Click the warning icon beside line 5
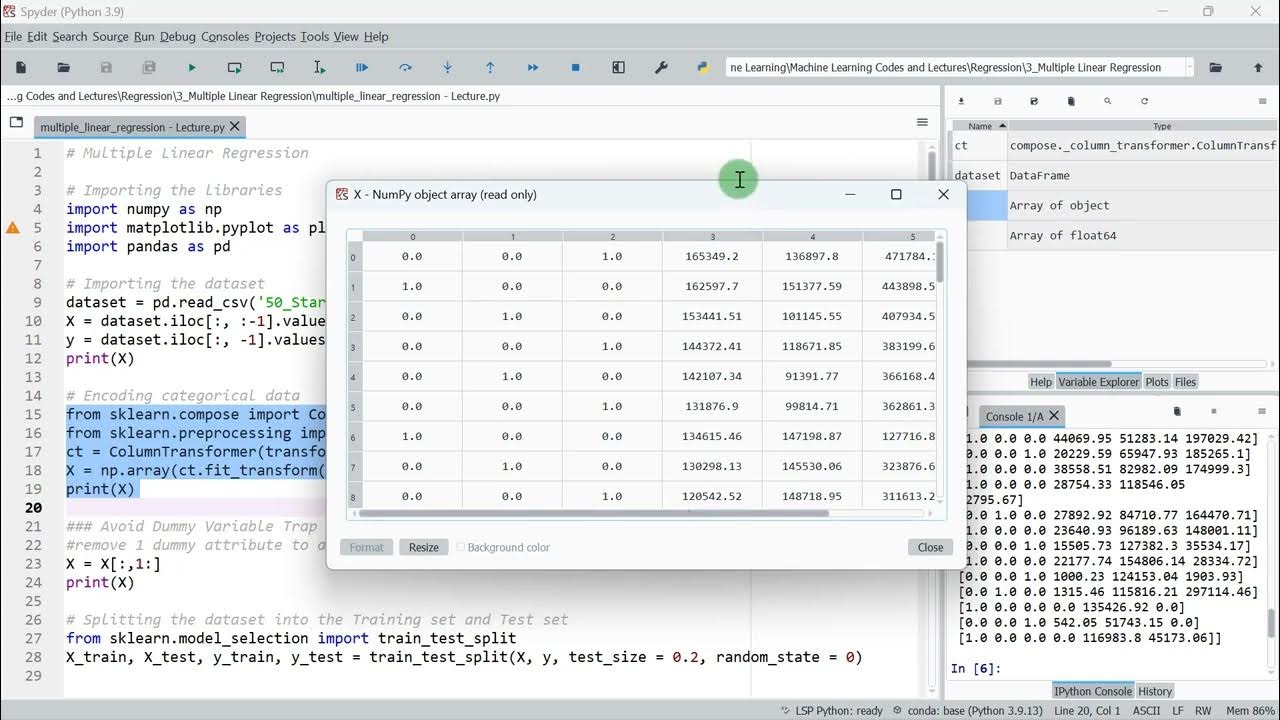 [x=13, y=228]
